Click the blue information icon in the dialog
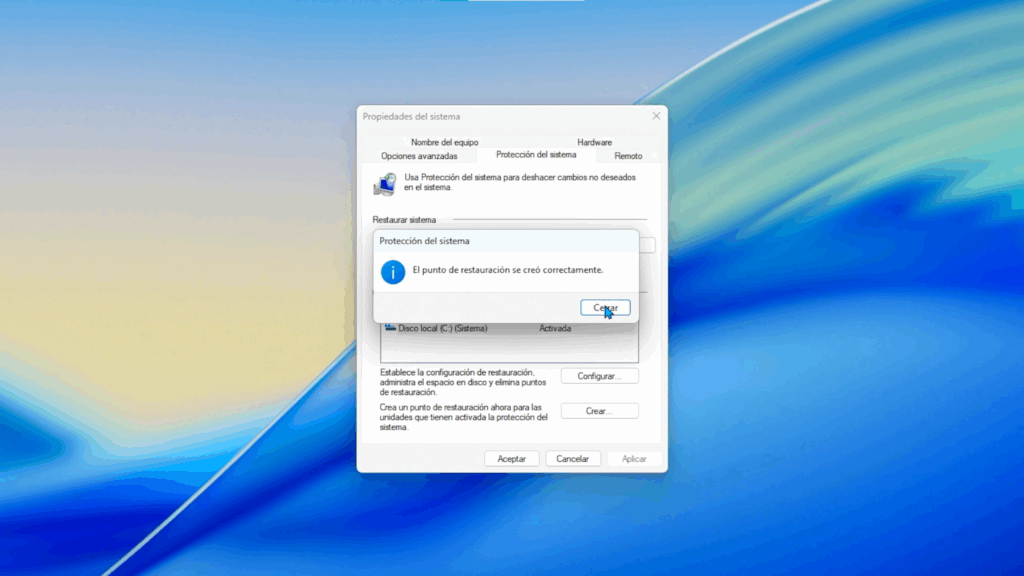 tap(393, 271)
